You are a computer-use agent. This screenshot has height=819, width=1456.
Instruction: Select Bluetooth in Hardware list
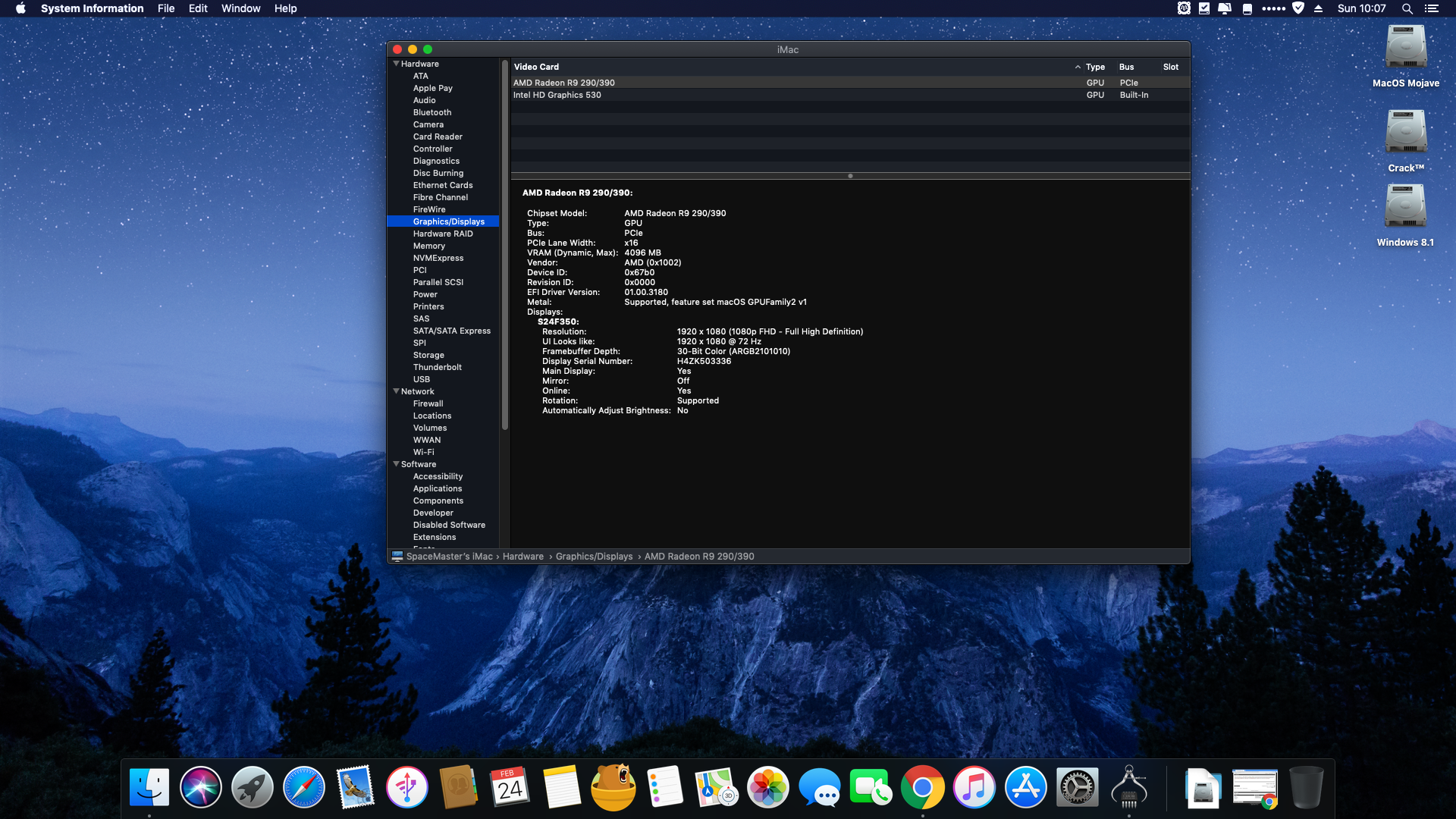[x=432, y=112]
